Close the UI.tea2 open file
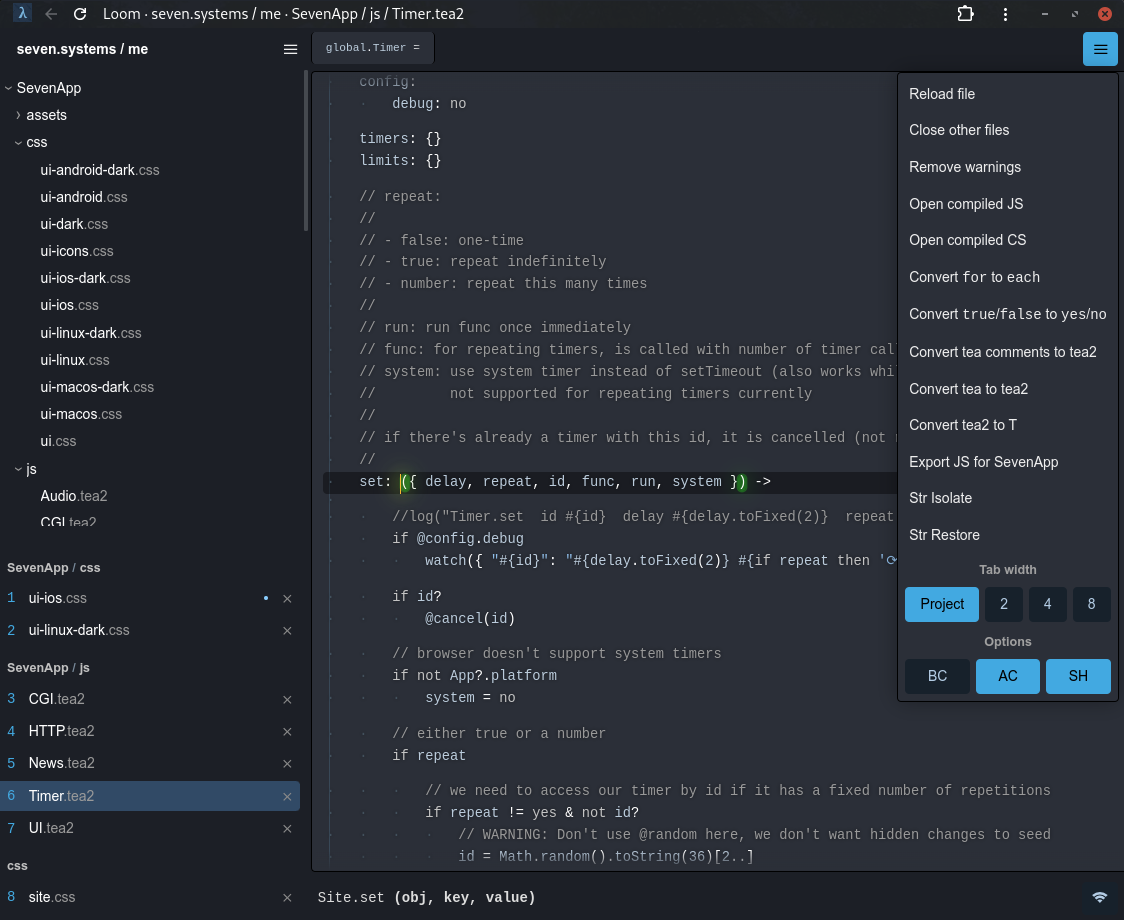 287,828
